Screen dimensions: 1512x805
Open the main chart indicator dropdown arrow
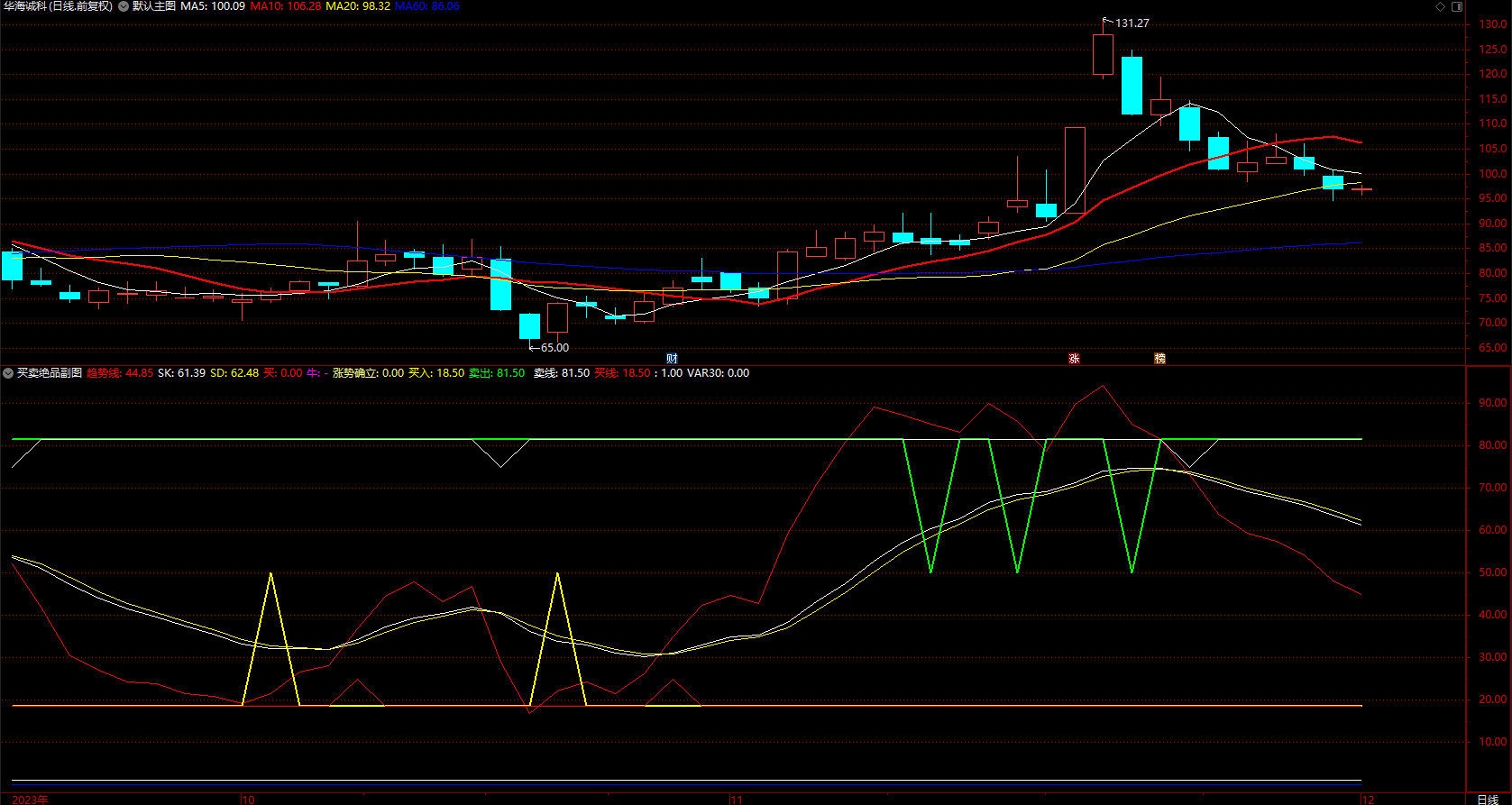click(124, 6)
